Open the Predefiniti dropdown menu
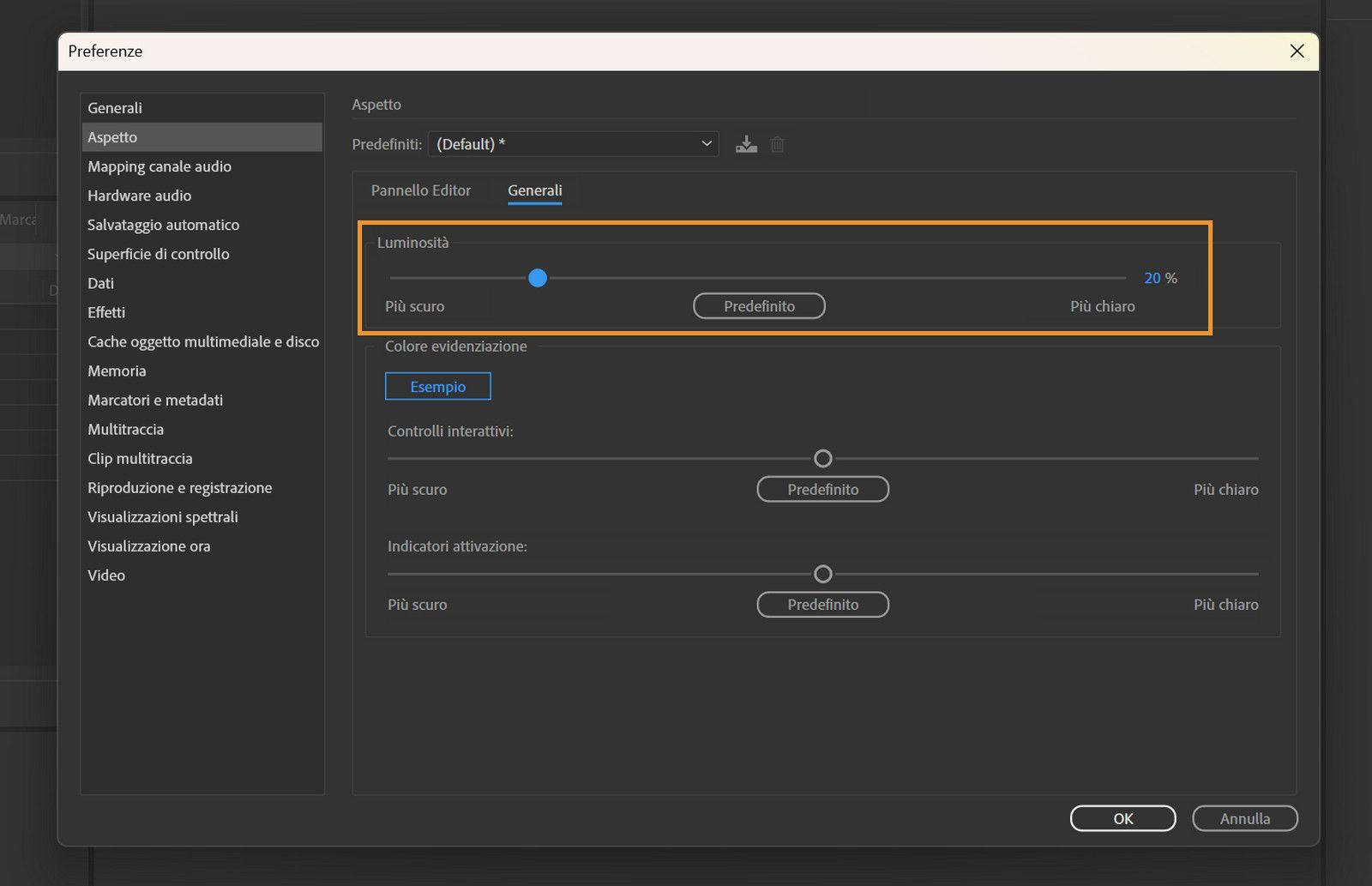The image size is (1372, 886). [573, 144]
